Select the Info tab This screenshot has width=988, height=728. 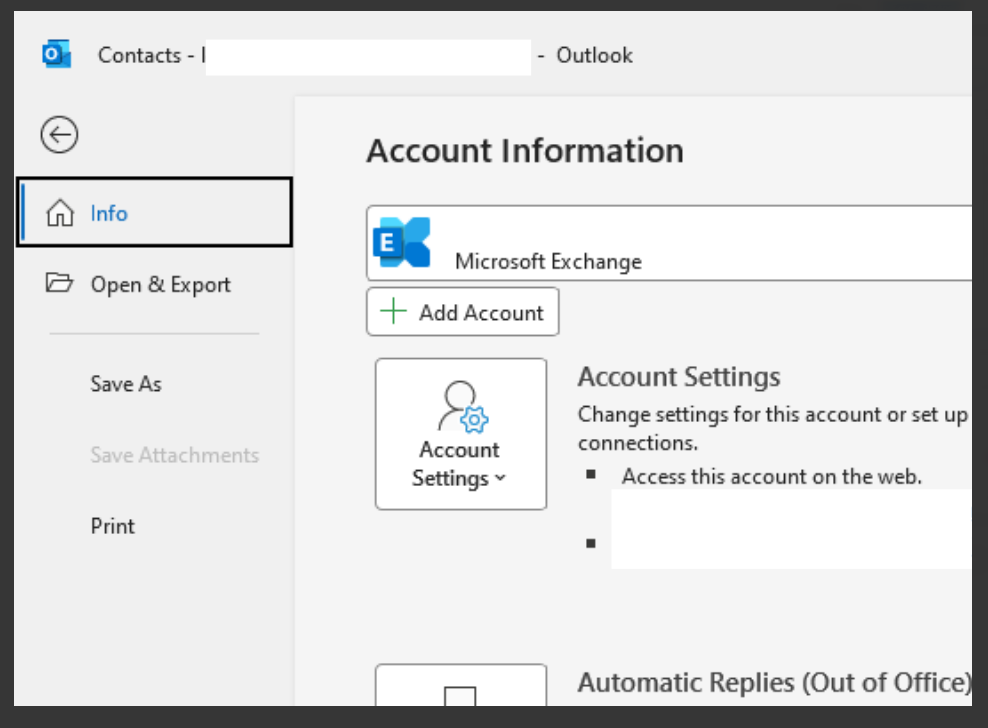coord(154,212)
